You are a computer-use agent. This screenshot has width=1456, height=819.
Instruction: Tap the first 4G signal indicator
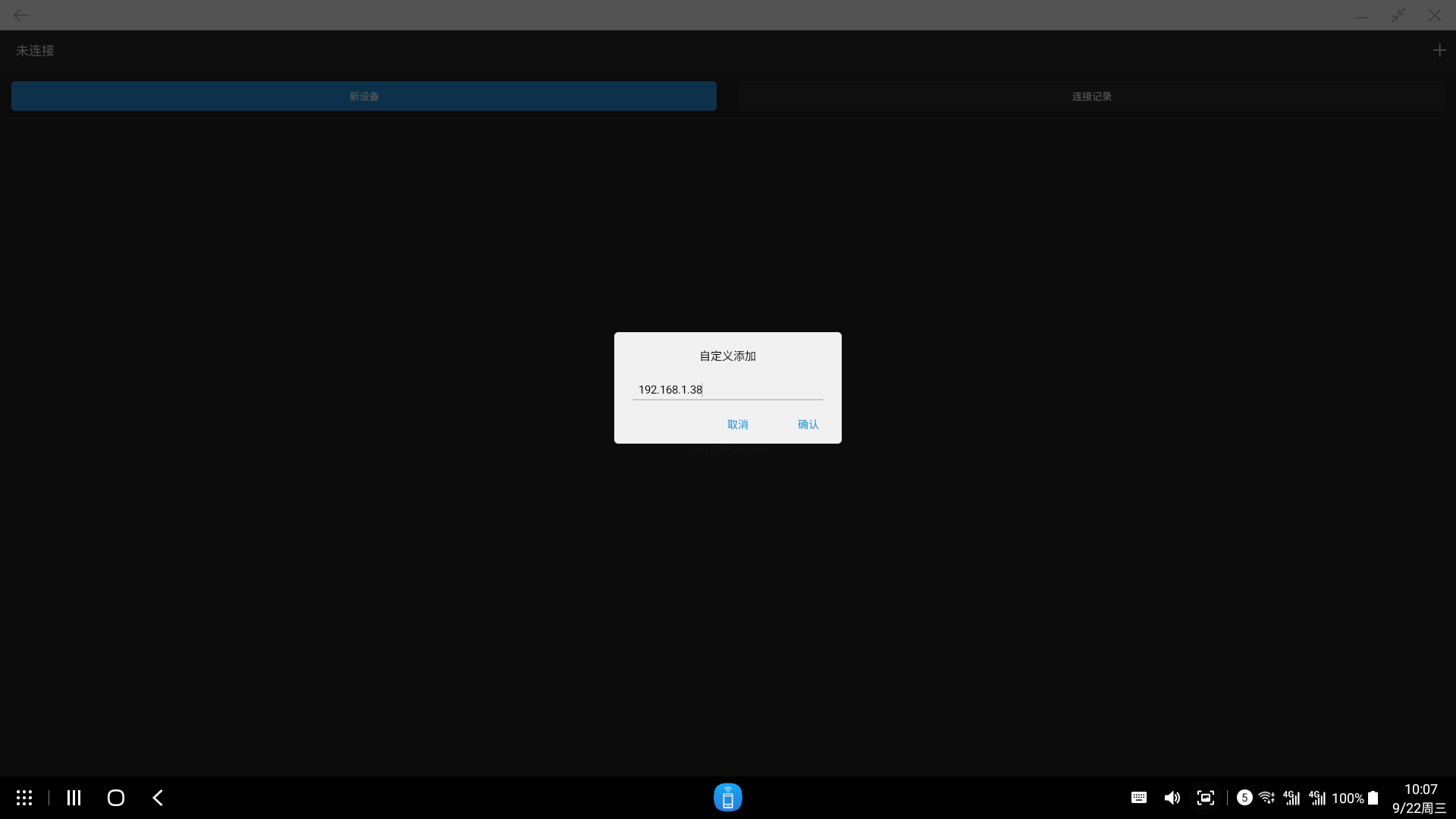[x=1291, y=798]
